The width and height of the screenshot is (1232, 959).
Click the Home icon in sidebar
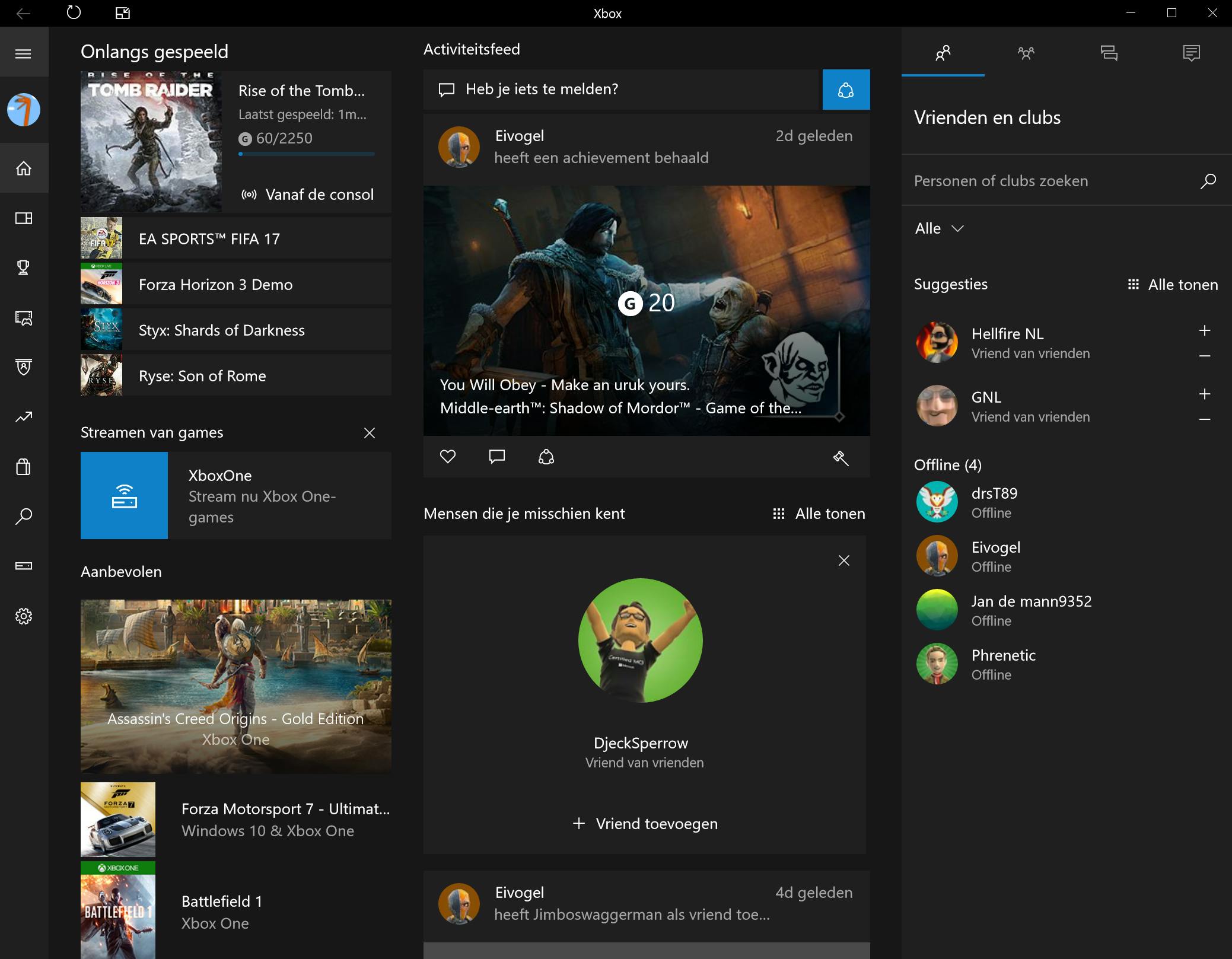tap(24, 168)
